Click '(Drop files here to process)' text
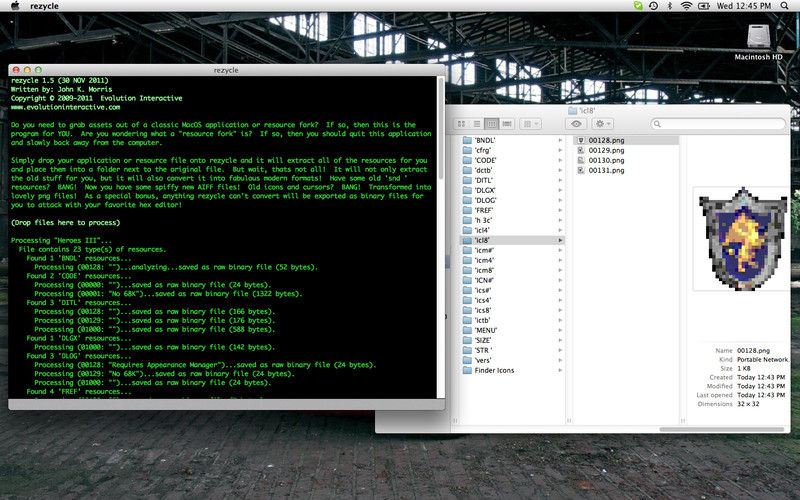 click(x=66, y=222)
